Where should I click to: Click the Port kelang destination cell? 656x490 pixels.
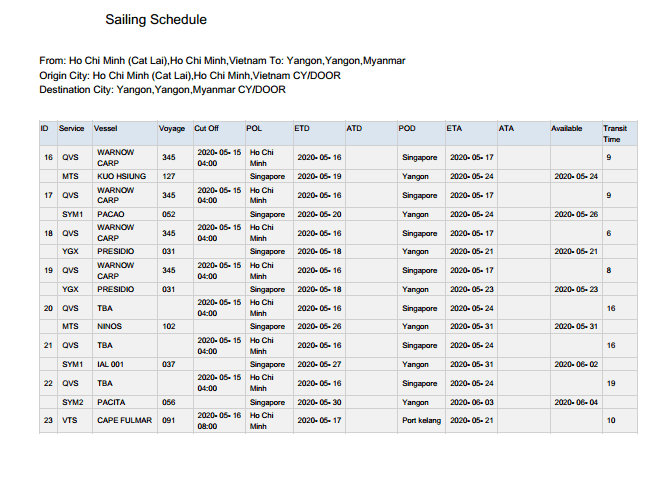tap(419, 420)
